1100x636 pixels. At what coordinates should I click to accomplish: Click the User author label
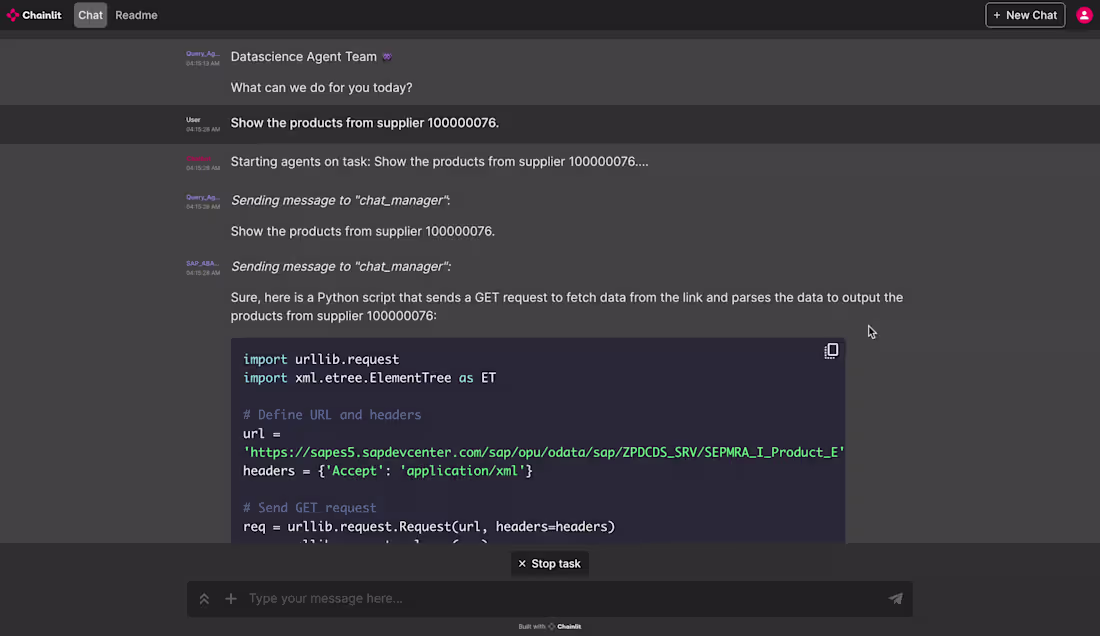click(193, 120)
